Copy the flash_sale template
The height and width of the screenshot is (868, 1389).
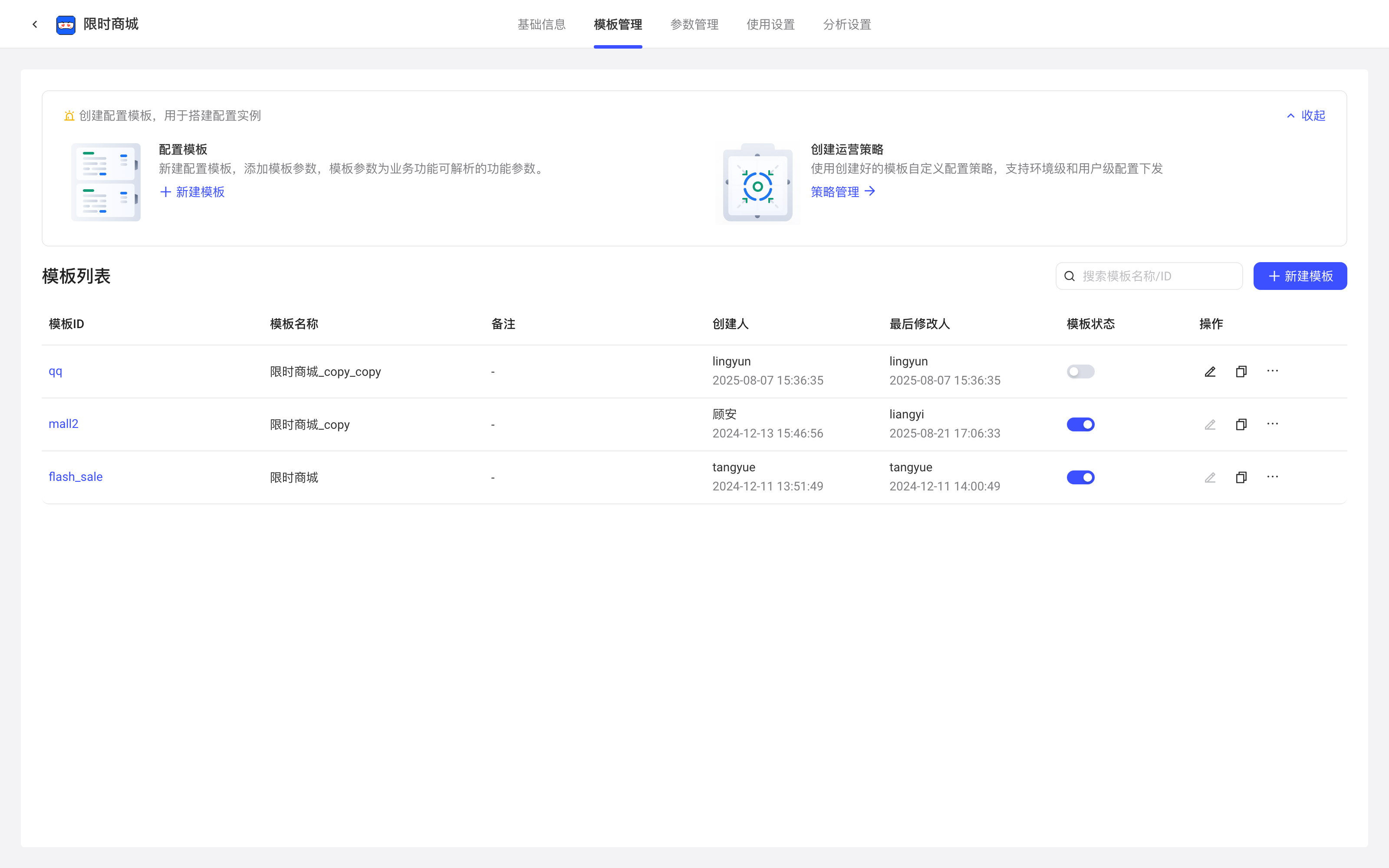pos(1241,477)
